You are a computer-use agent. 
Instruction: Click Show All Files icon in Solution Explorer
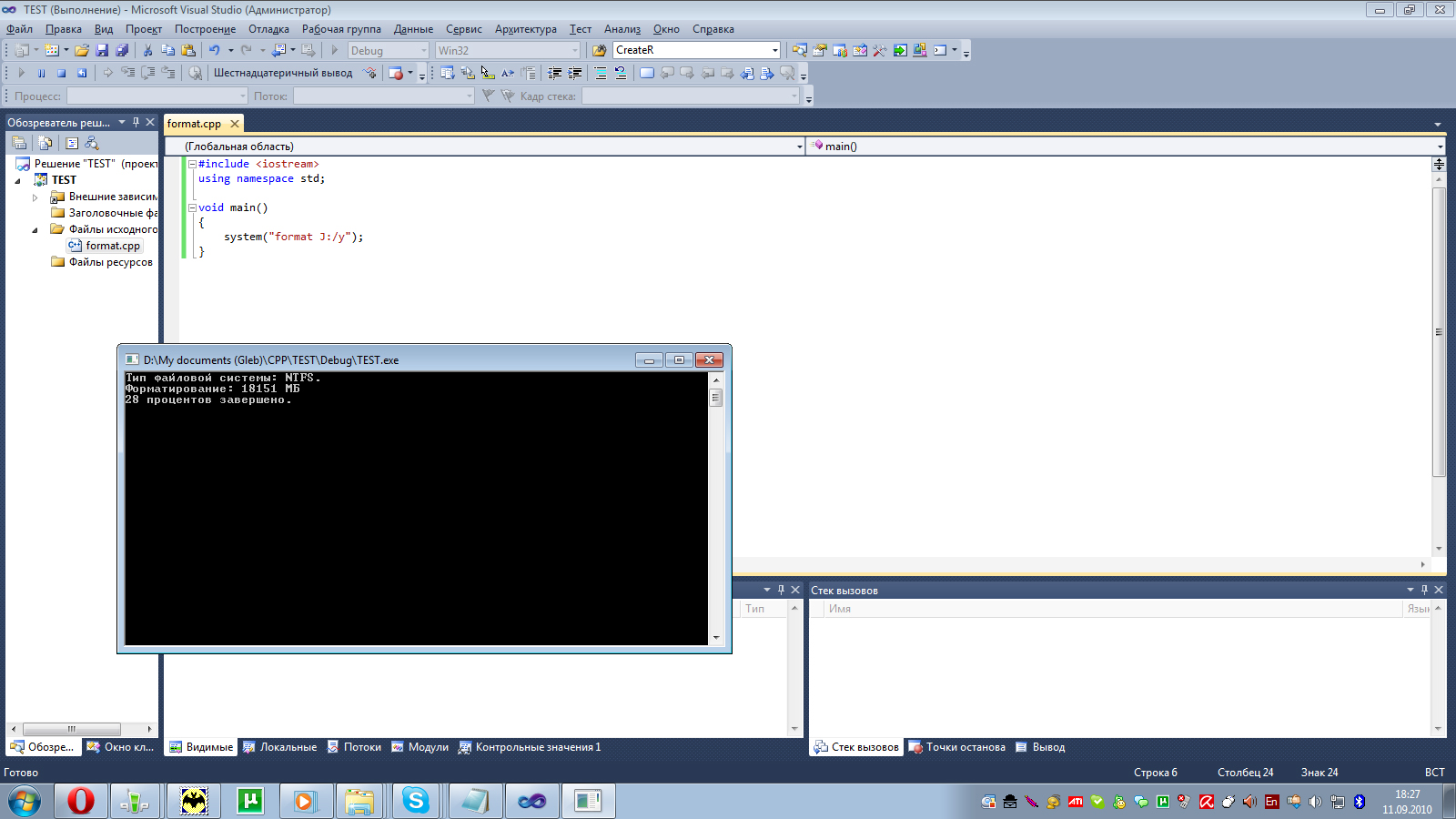click(x=45, y=143)
